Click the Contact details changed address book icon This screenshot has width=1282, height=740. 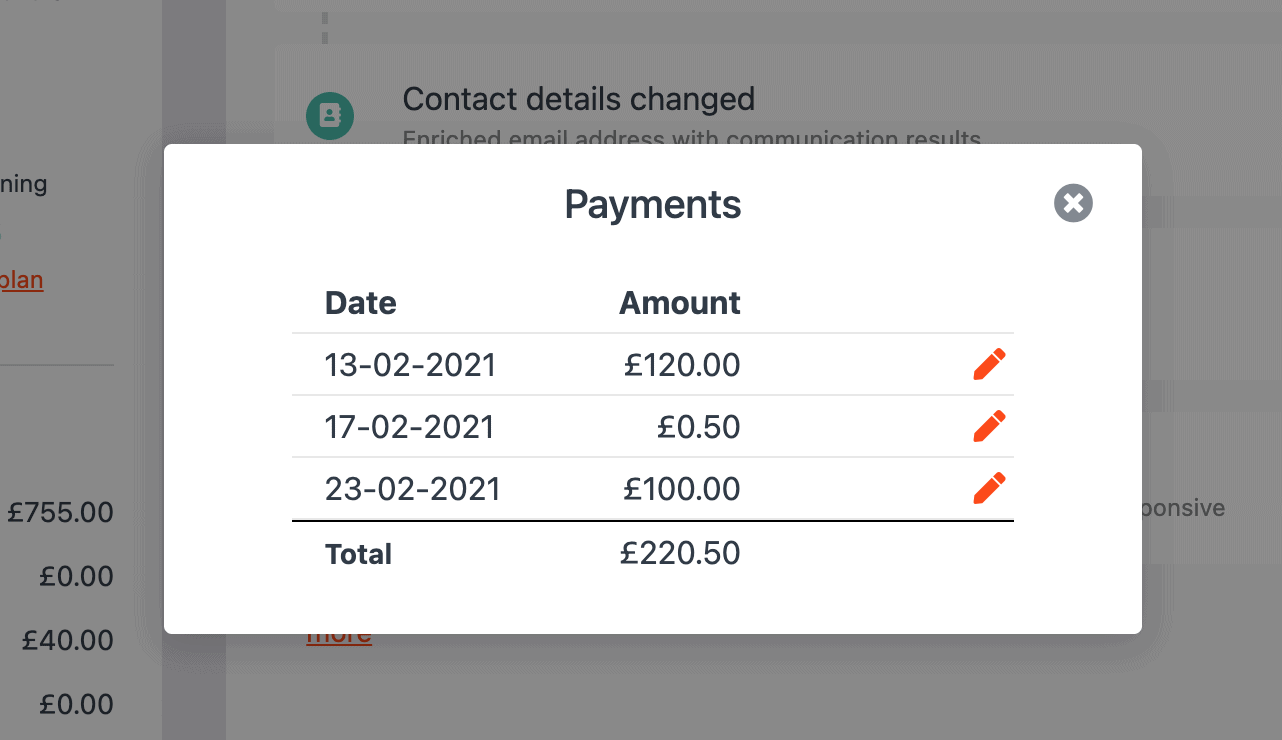click(329, 116)
